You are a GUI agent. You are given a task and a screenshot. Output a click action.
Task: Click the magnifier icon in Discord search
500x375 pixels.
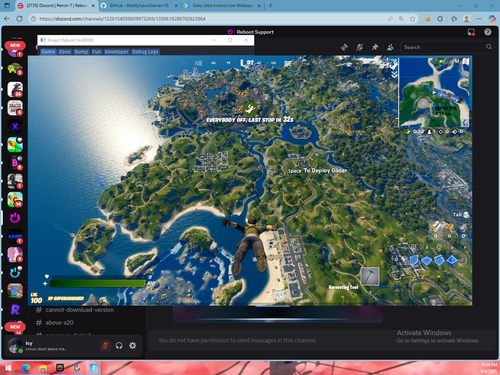pyautogui.click(x=489, y=47)
